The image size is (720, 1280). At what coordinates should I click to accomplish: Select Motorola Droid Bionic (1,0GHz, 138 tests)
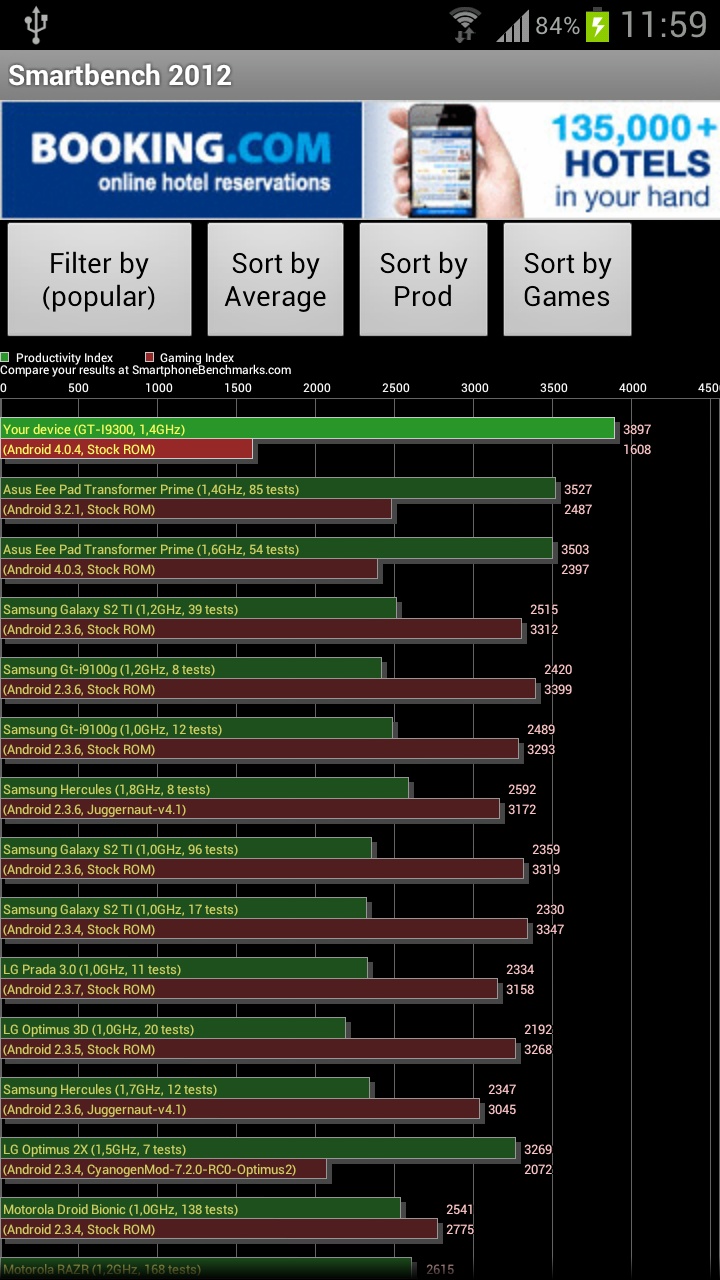200,1209
